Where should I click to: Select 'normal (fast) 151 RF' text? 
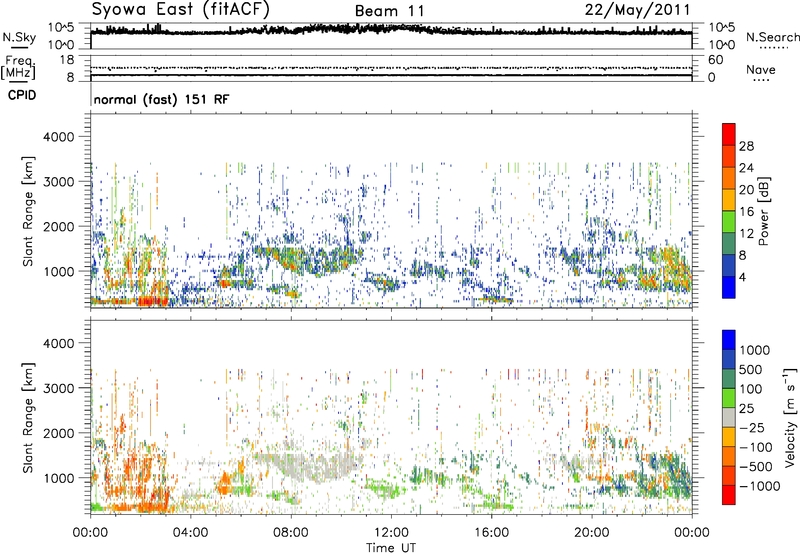(161, 99)
